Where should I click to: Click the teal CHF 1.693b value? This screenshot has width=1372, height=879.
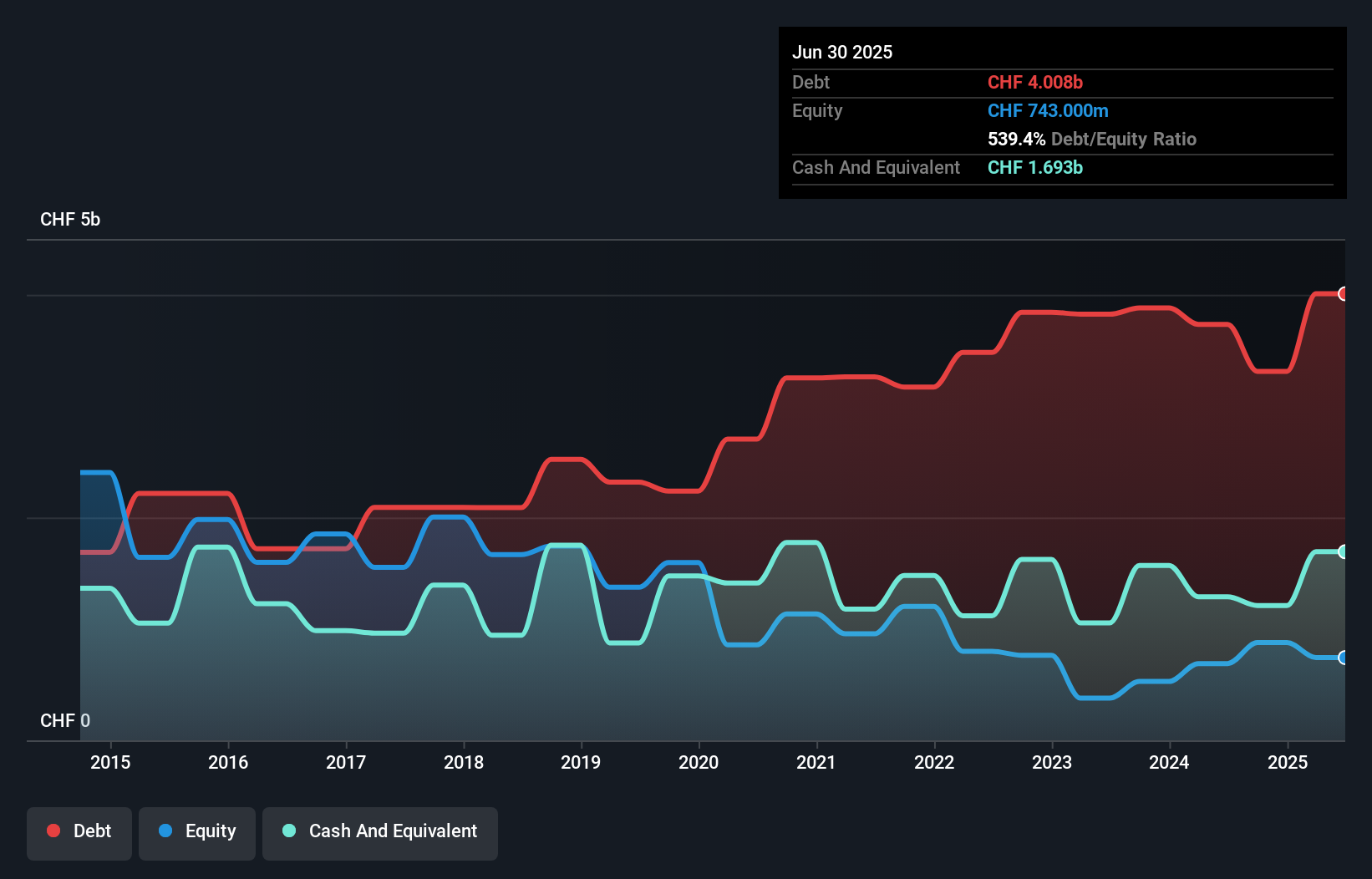[1035, 167]
